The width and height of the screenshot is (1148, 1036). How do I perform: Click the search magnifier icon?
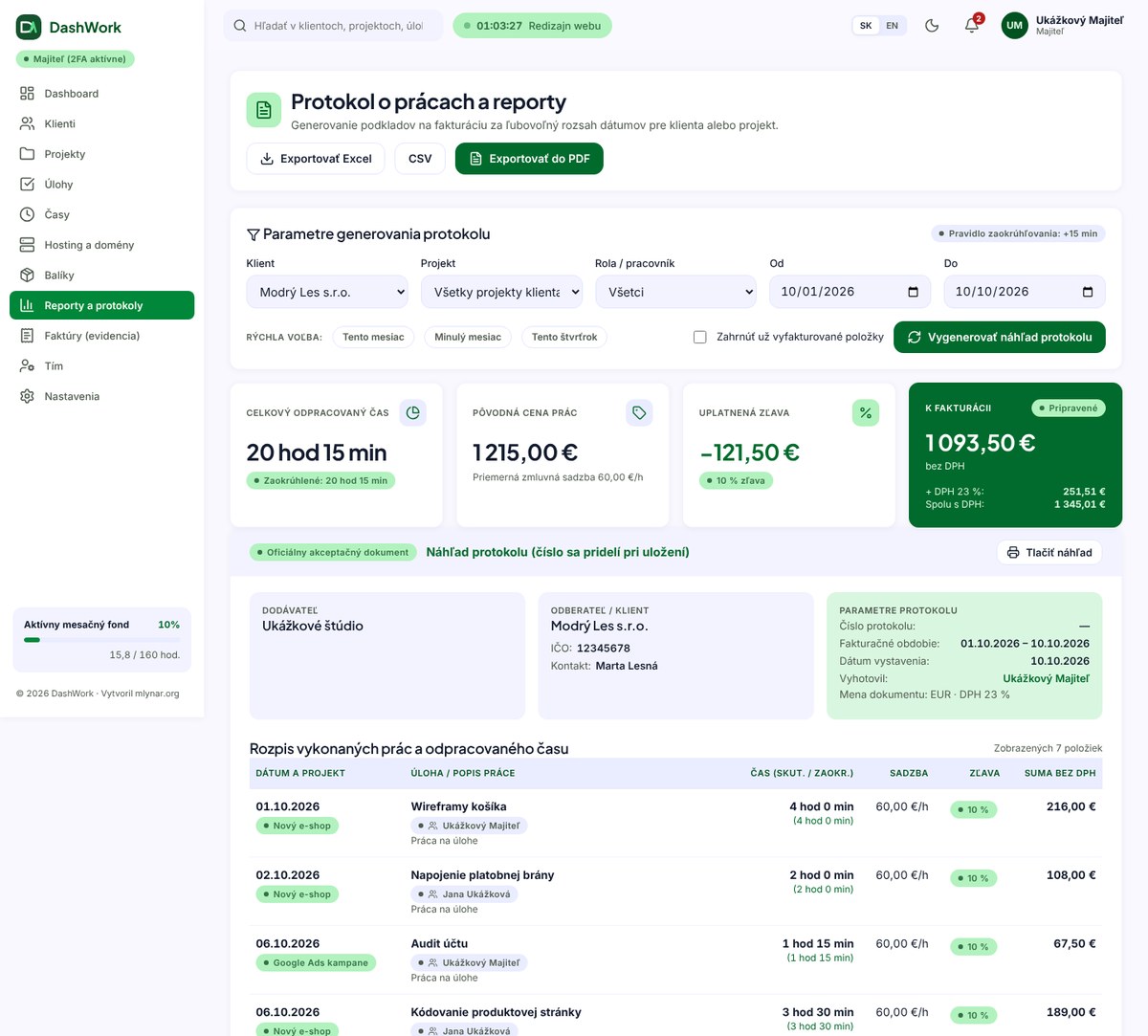(240, 26)
